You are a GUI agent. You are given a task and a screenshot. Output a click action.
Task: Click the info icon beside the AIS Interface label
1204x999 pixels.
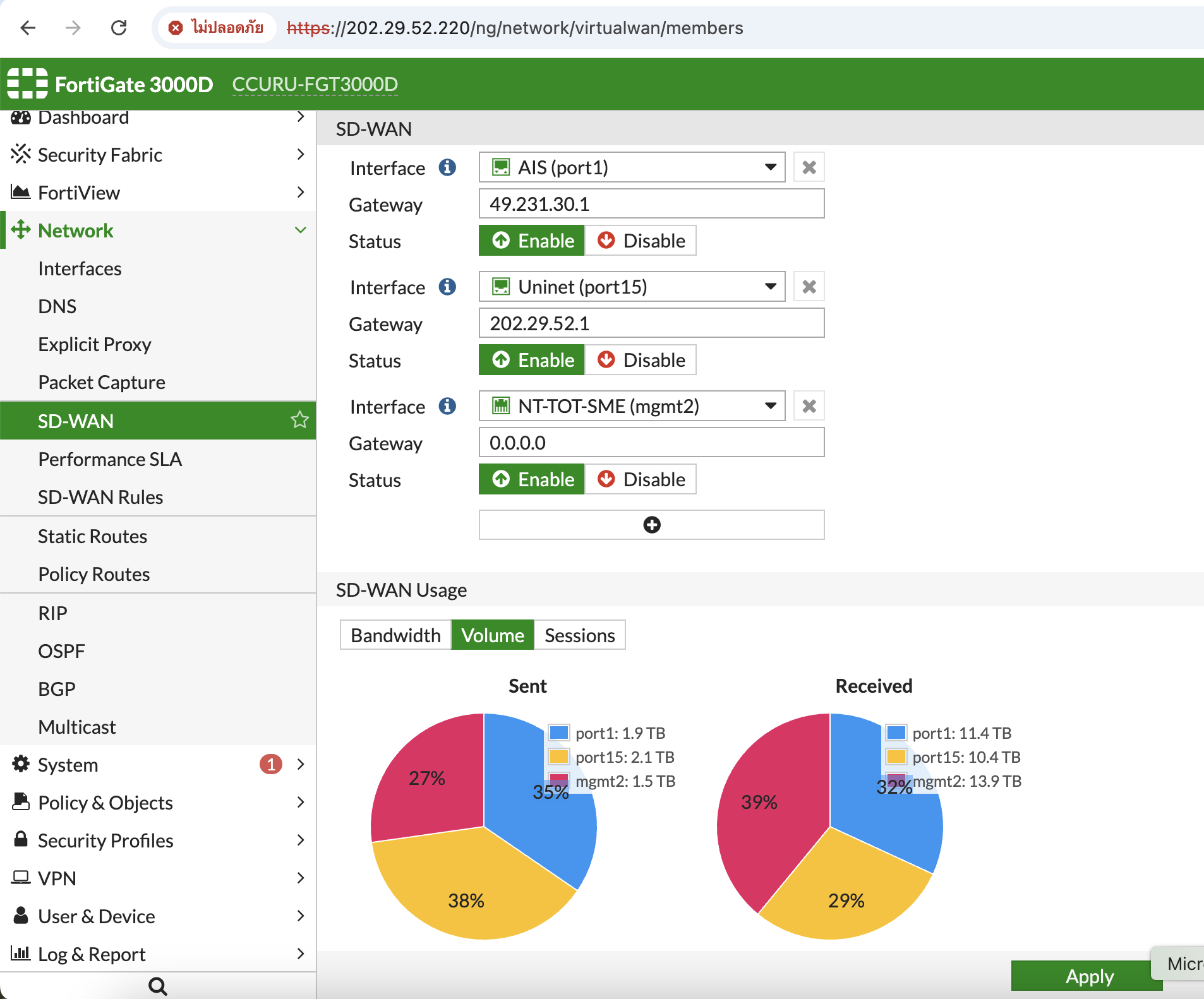coord(447,167)
